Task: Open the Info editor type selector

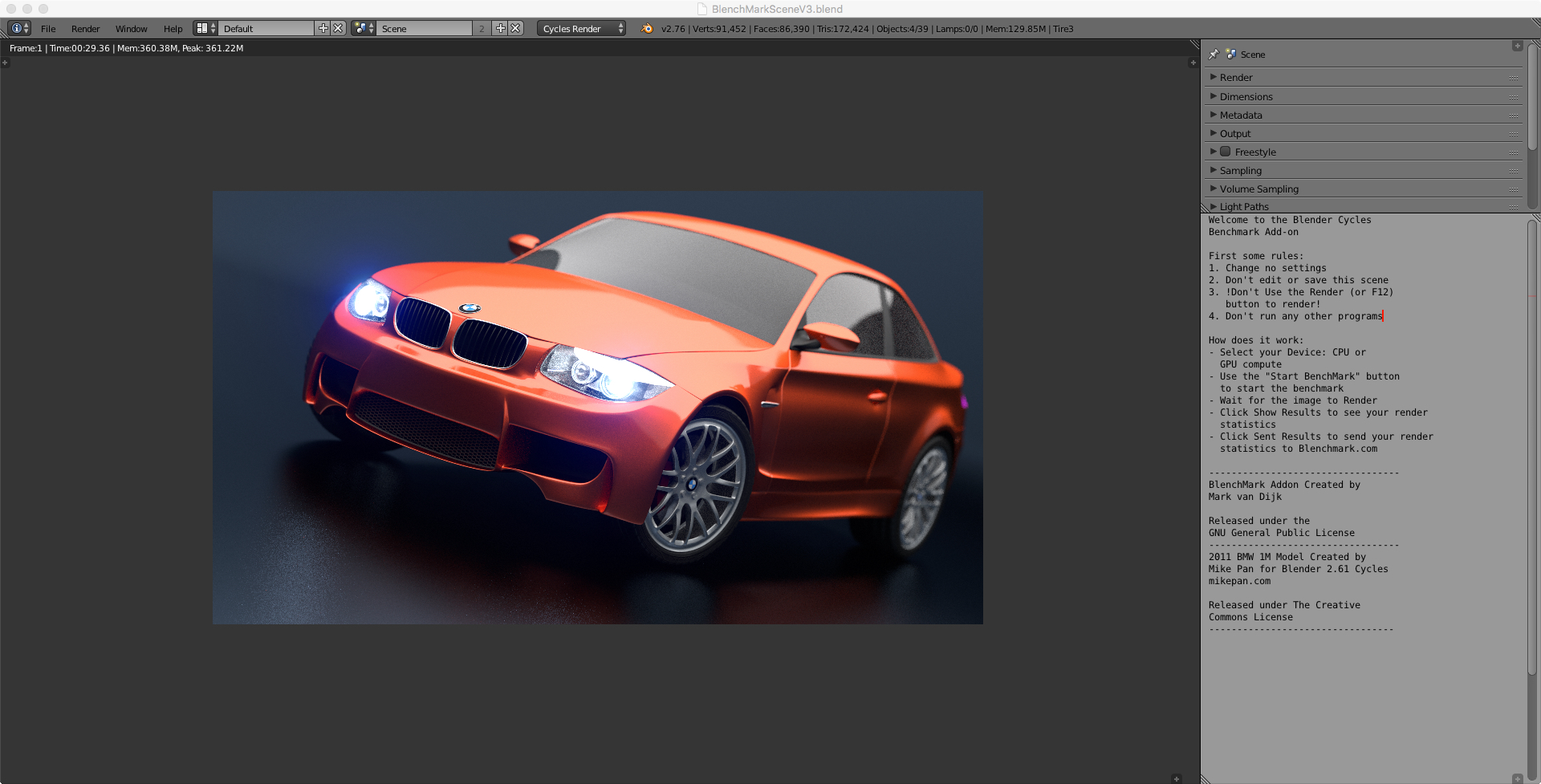Action: [19, 28]
